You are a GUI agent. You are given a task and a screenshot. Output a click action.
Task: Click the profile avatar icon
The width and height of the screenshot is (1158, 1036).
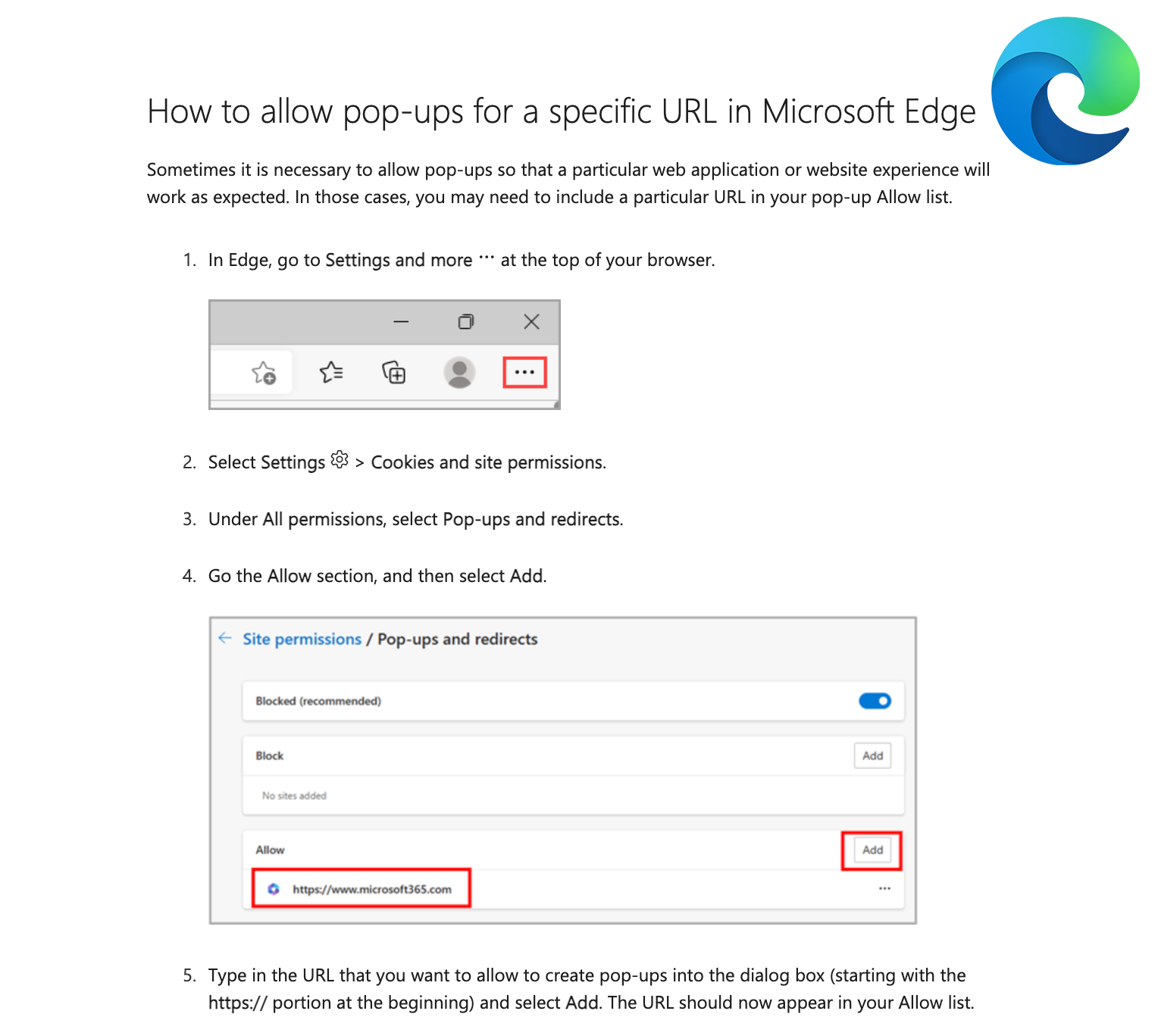(x=459, y=372)
